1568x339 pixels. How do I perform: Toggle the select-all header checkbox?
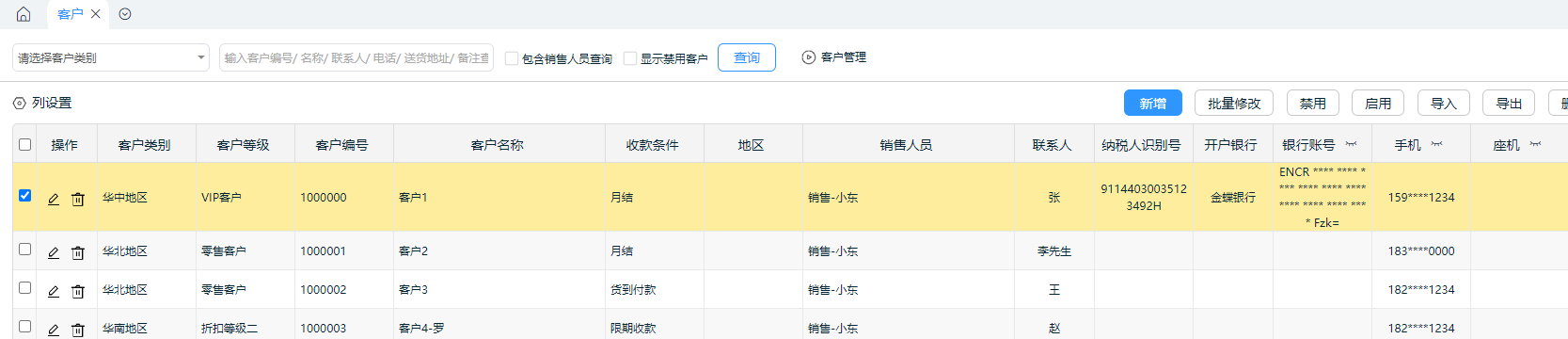(x=25, y=144)
